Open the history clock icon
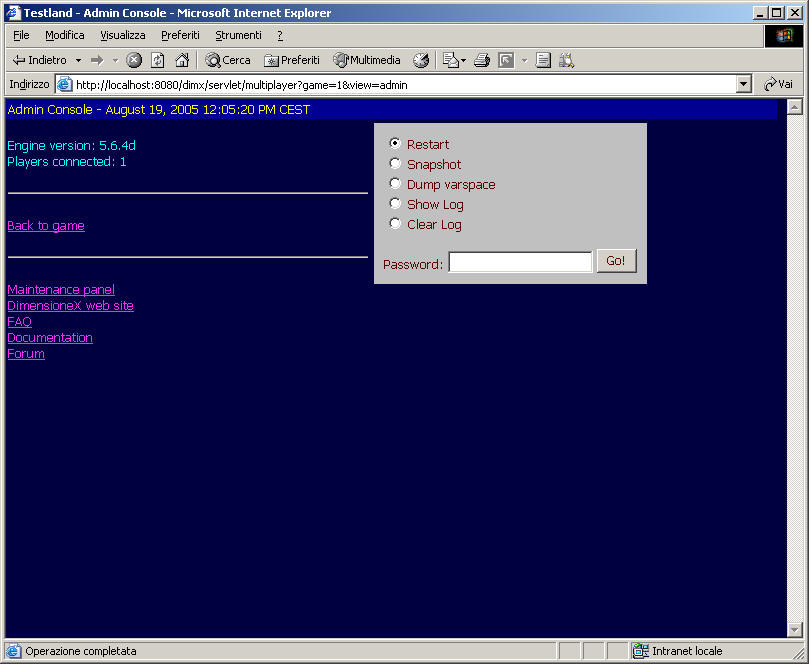 point(421,60)
